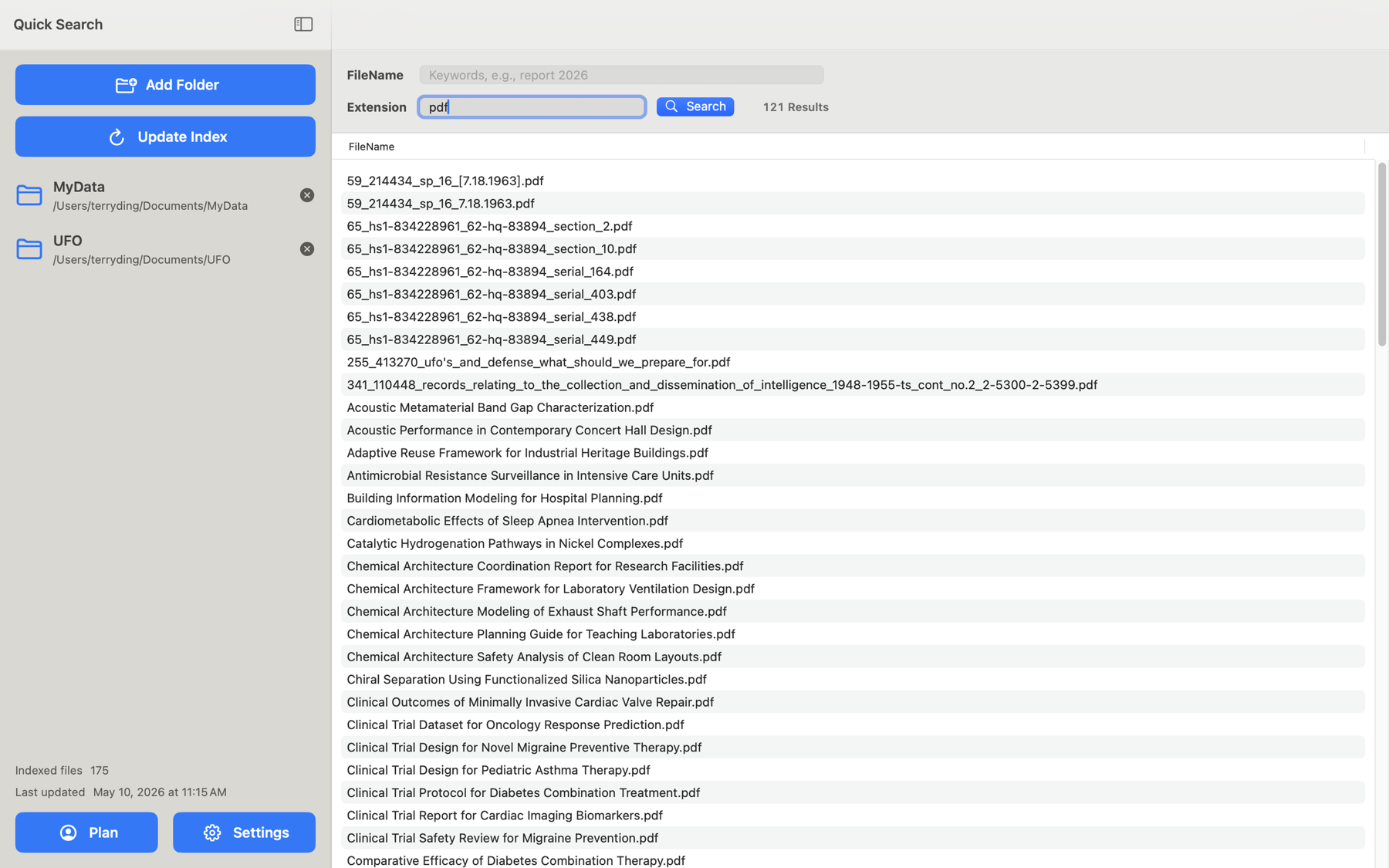Viewport: 1389px width, 868px height.
Task: Select Clinical Trial Design for Novel Migraine pdf
Action: 853,748
